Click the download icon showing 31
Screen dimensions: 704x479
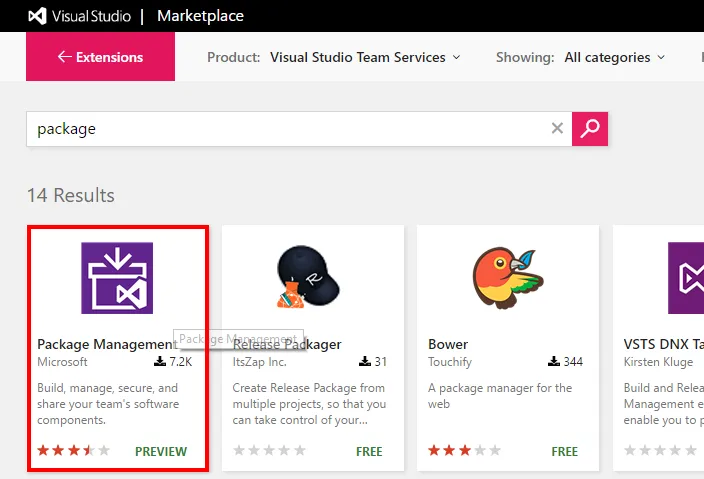pos(365,361)
